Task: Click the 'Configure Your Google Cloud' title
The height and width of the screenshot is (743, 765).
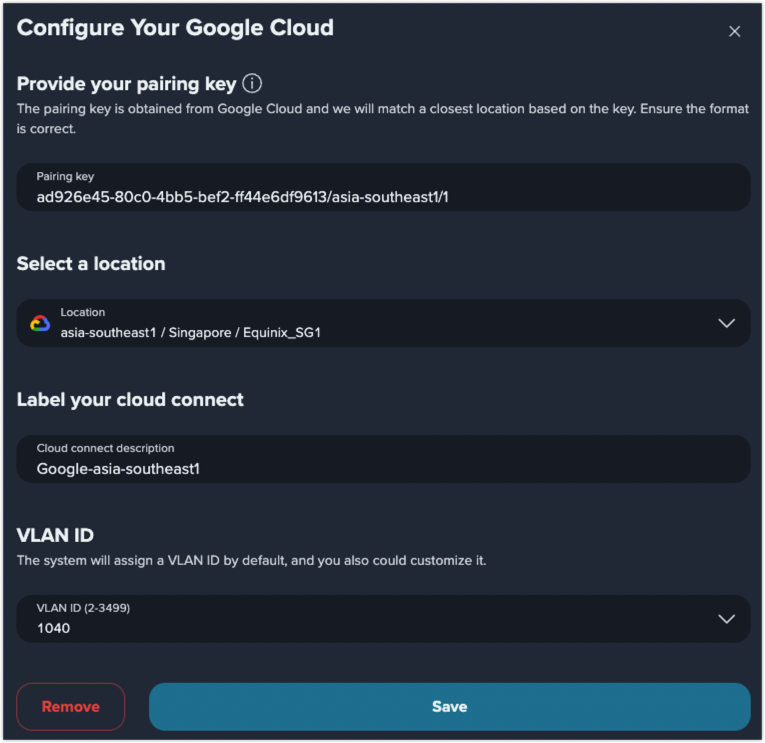Action: coord(175,28)
